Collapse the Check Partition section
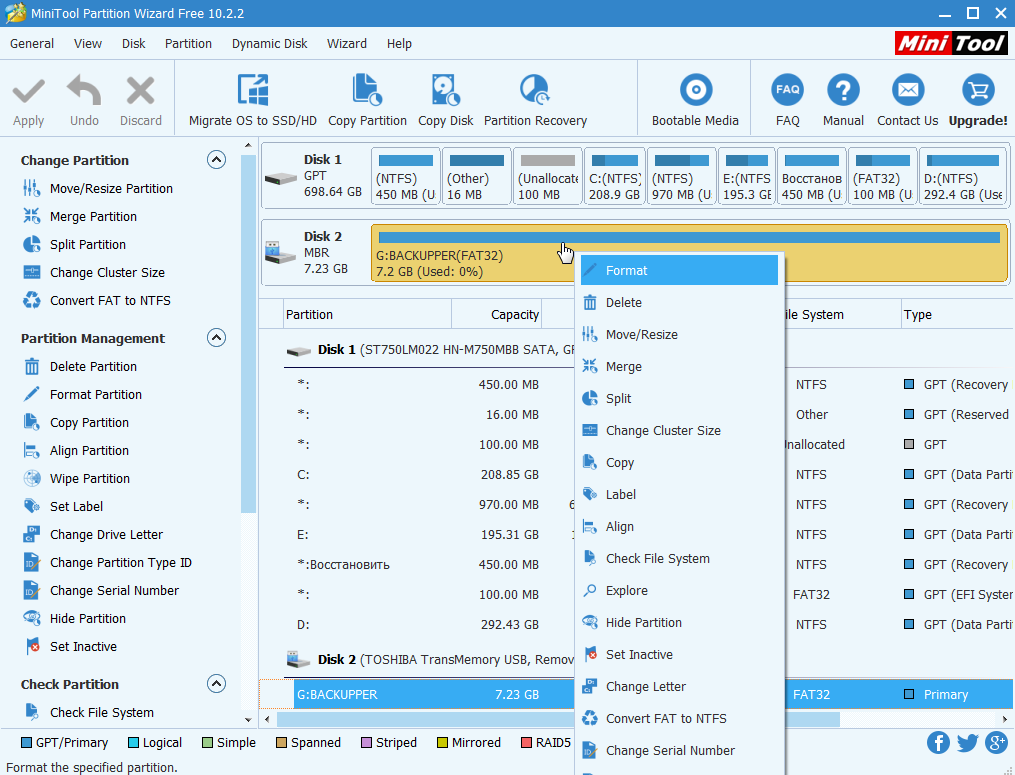The width and height of the screenshot is (1015, 775). (x=216, y=684)
